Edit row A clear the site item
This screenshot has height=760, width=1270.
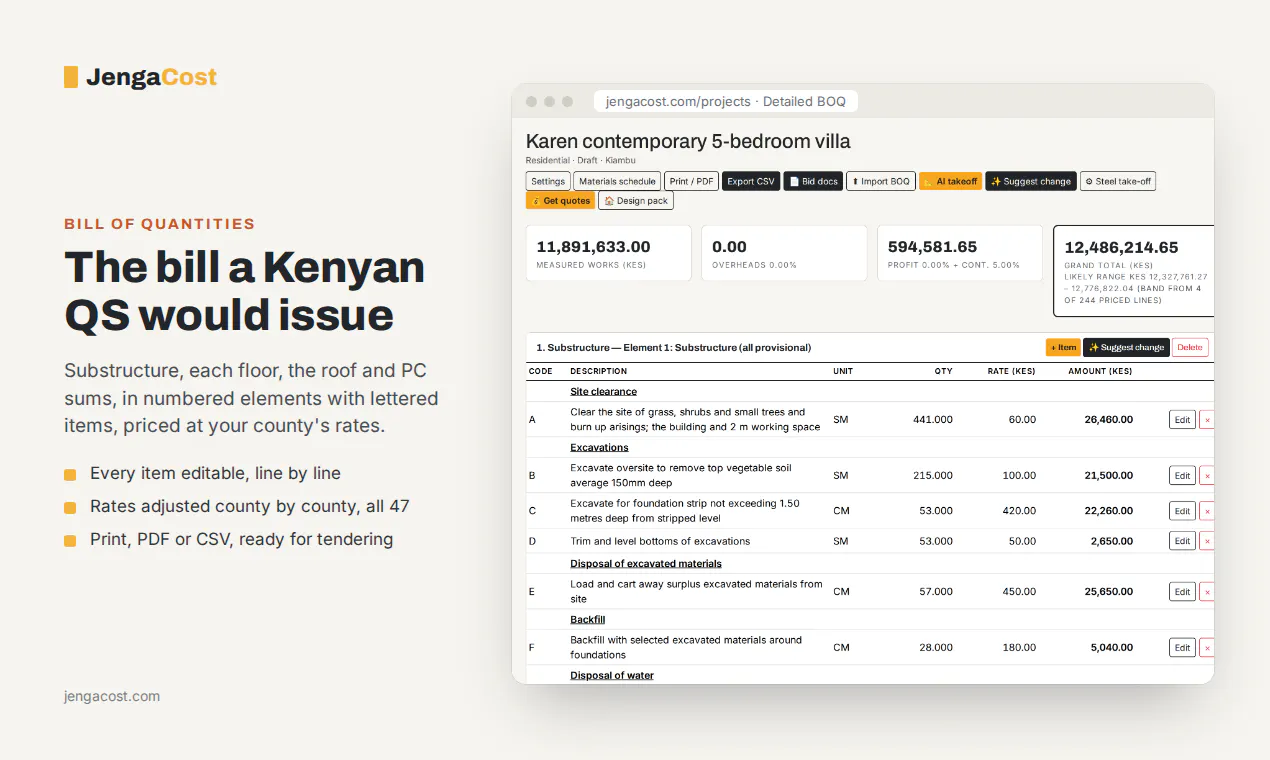coord(1182,420)
